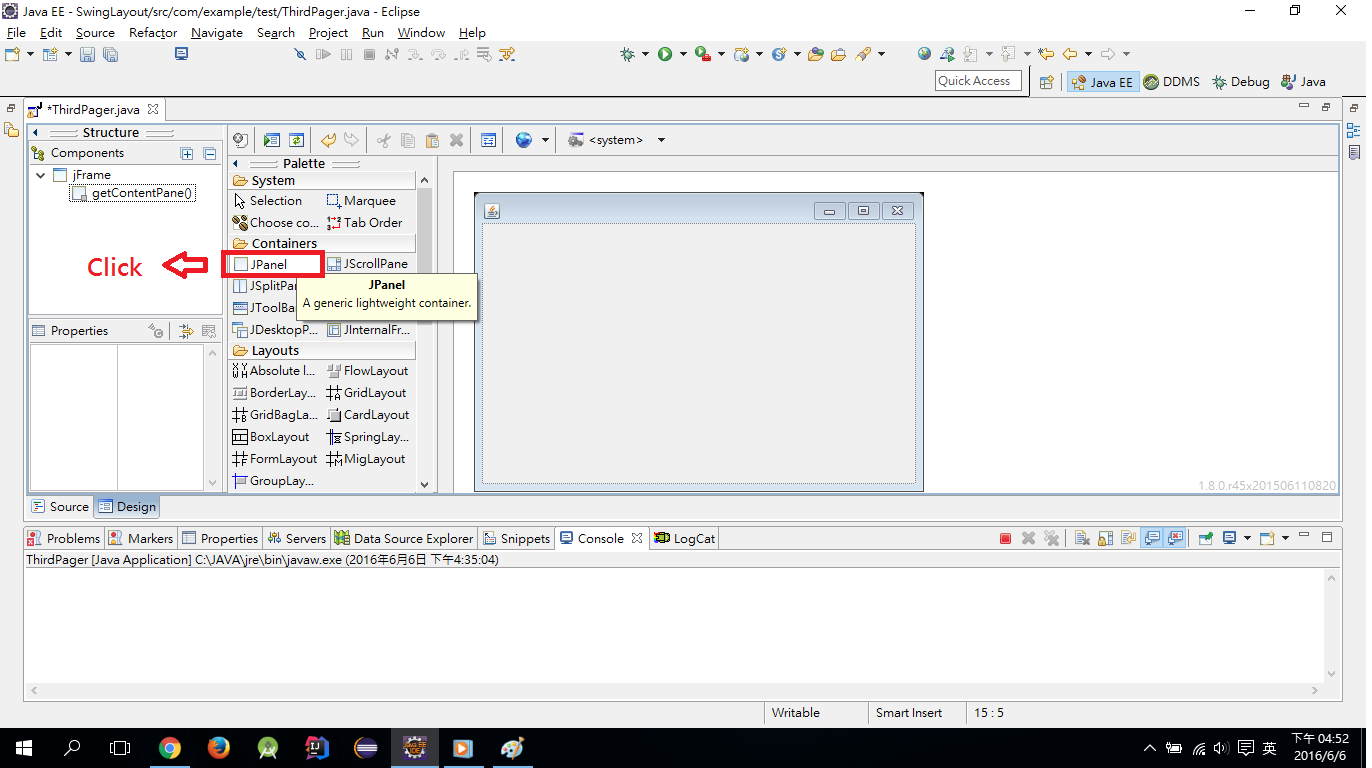This screenshot has height=768, width=1372.
Task: Click the Undo arrow in designer toolbar
Action: (x=328, y=140)
